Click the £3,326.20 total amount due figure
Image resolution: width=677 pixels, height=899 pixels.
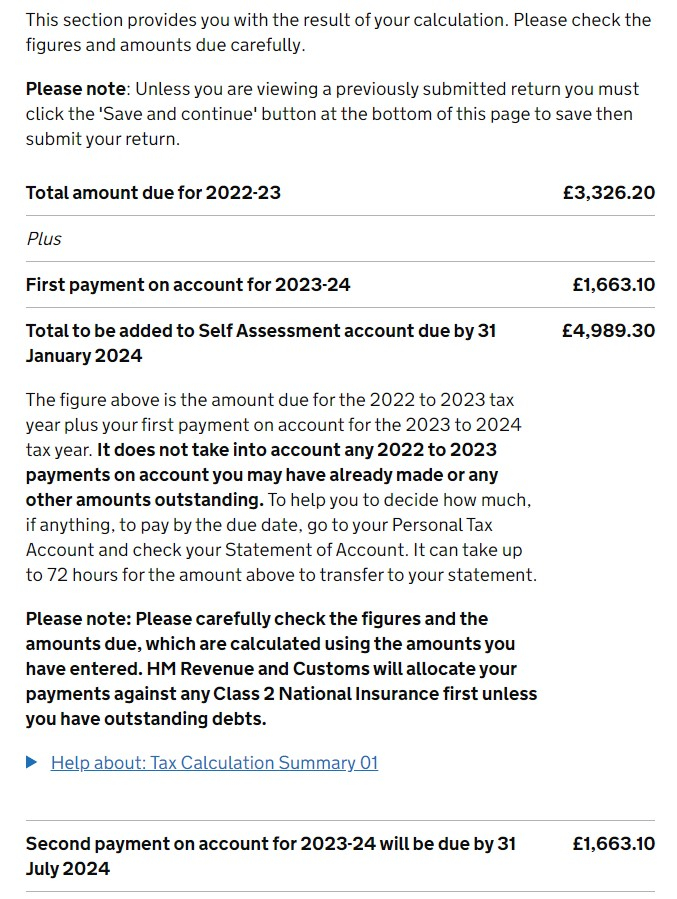click(608, 193)
